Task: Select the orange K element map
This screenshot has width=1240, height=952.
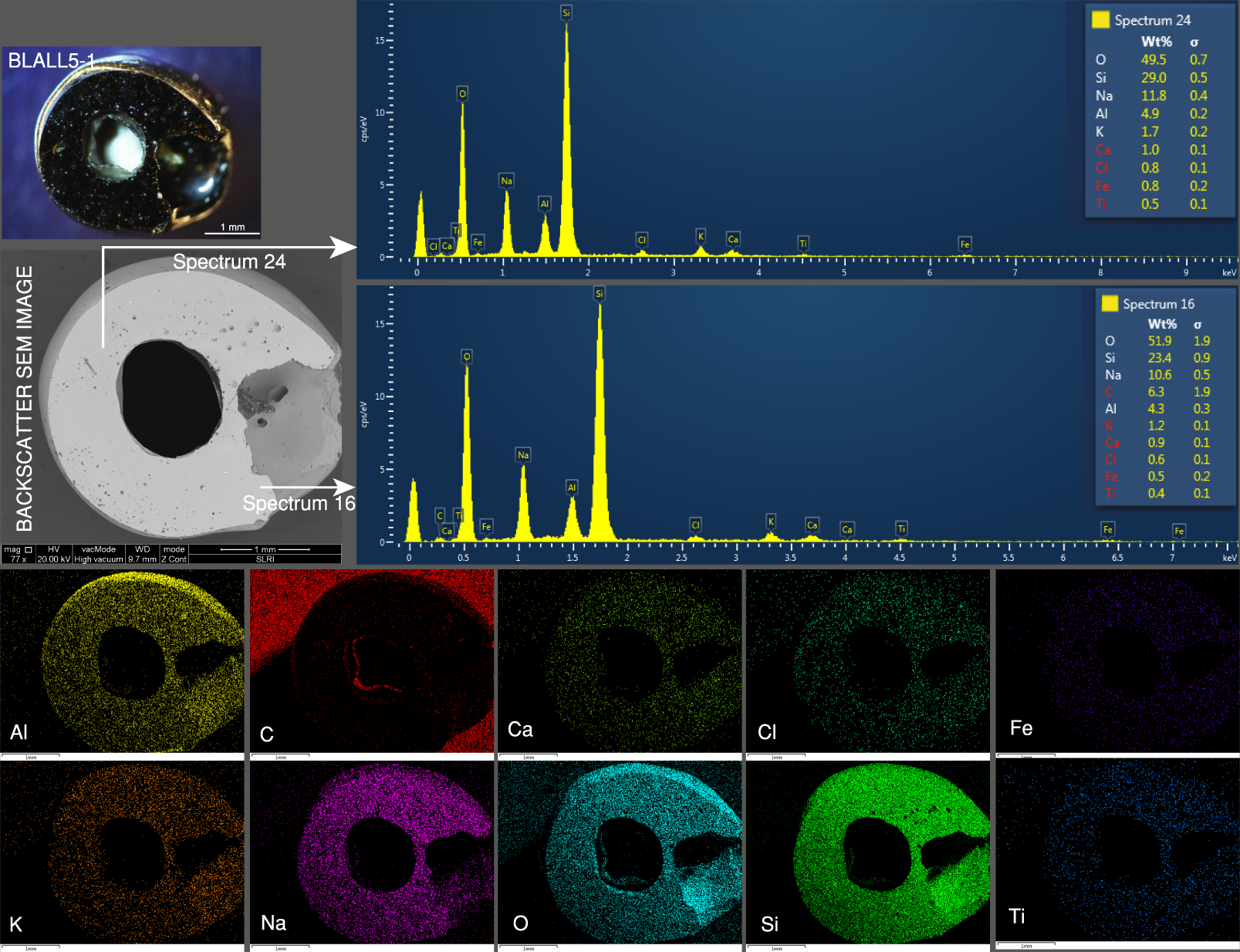Action: [123, 851]
